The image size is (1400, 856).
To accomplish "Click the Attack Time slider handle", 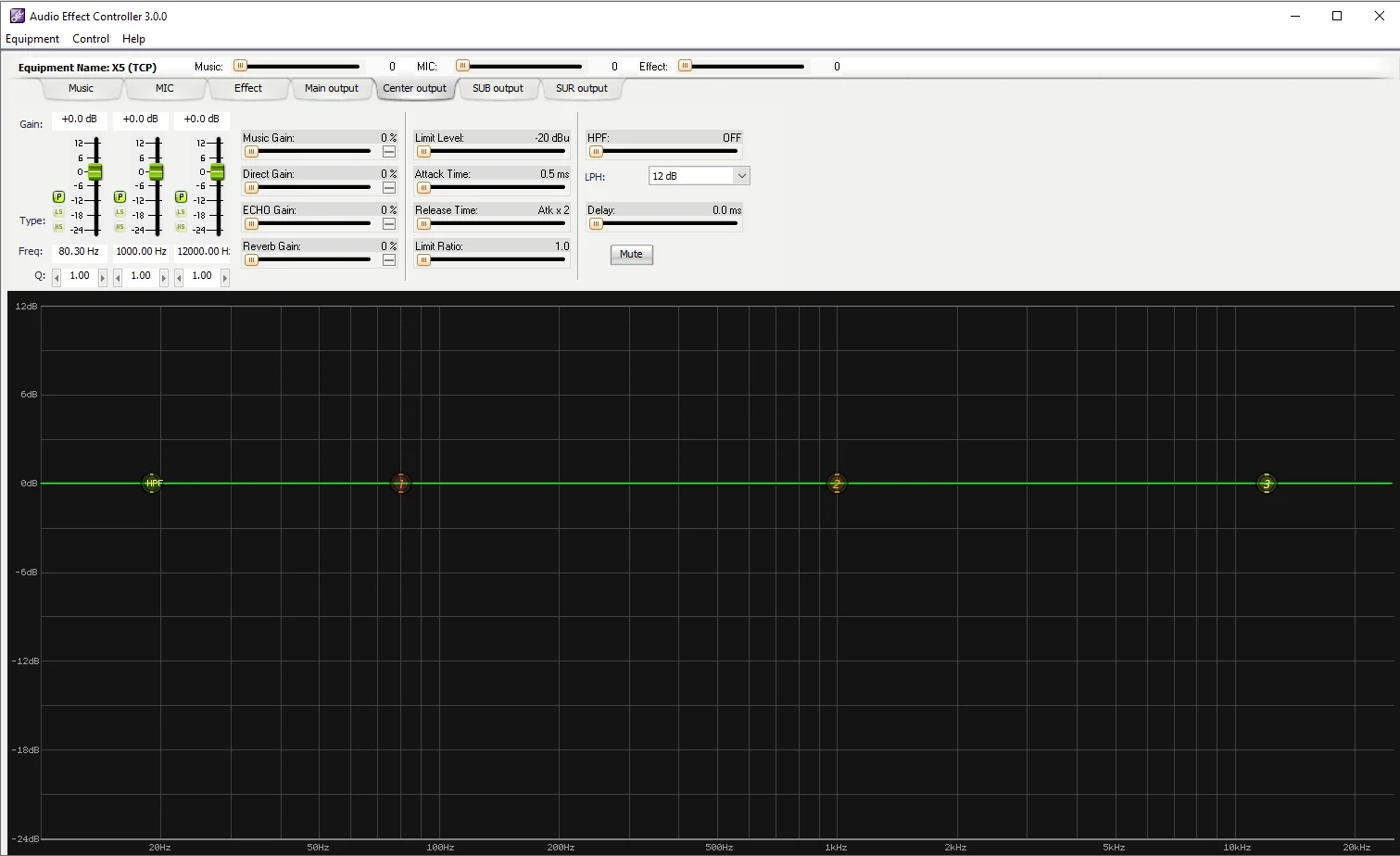I will click(x=423, y=188).
